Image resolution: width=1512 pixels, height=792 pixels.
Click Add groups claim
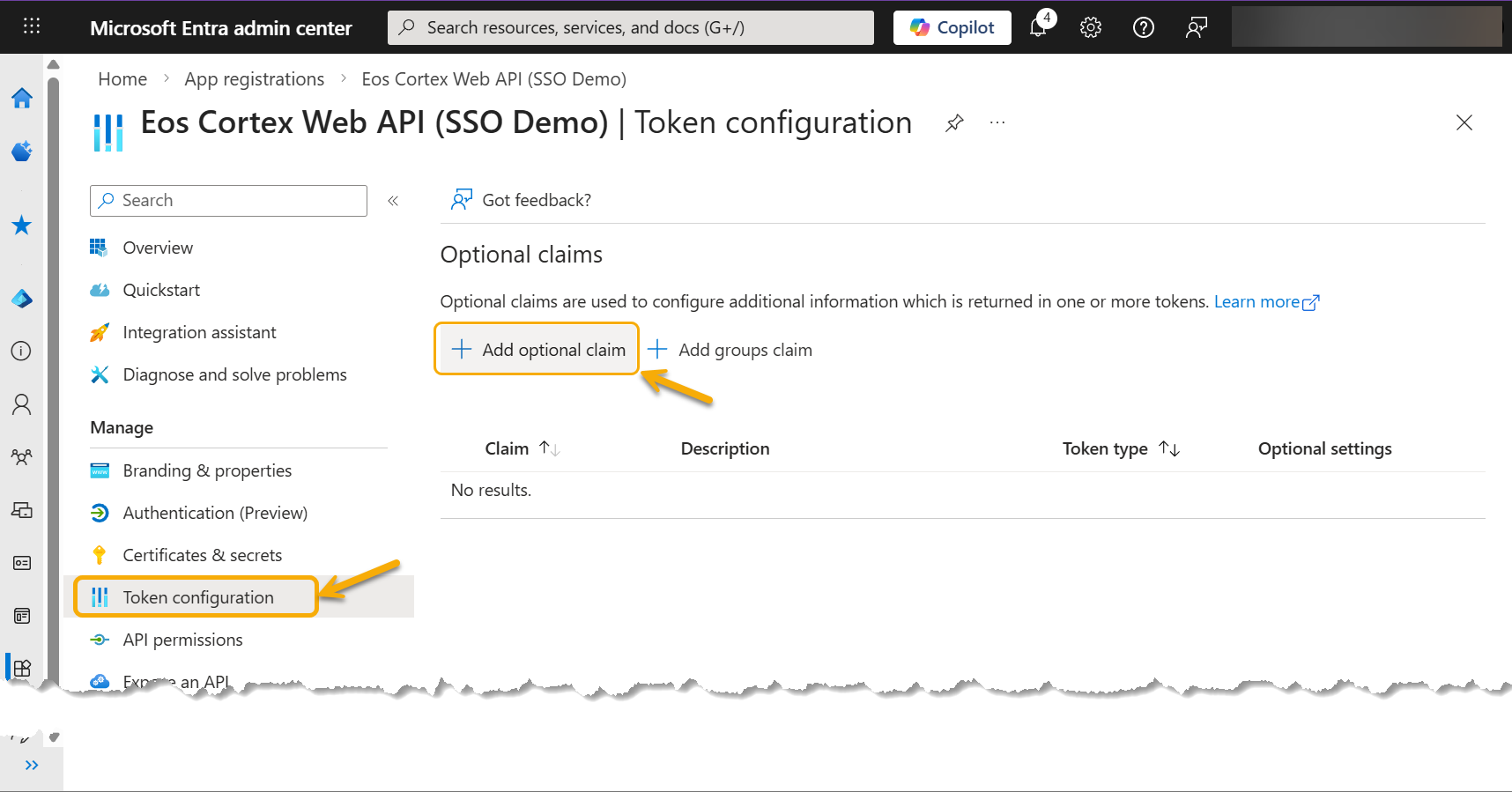click(730, 350)
